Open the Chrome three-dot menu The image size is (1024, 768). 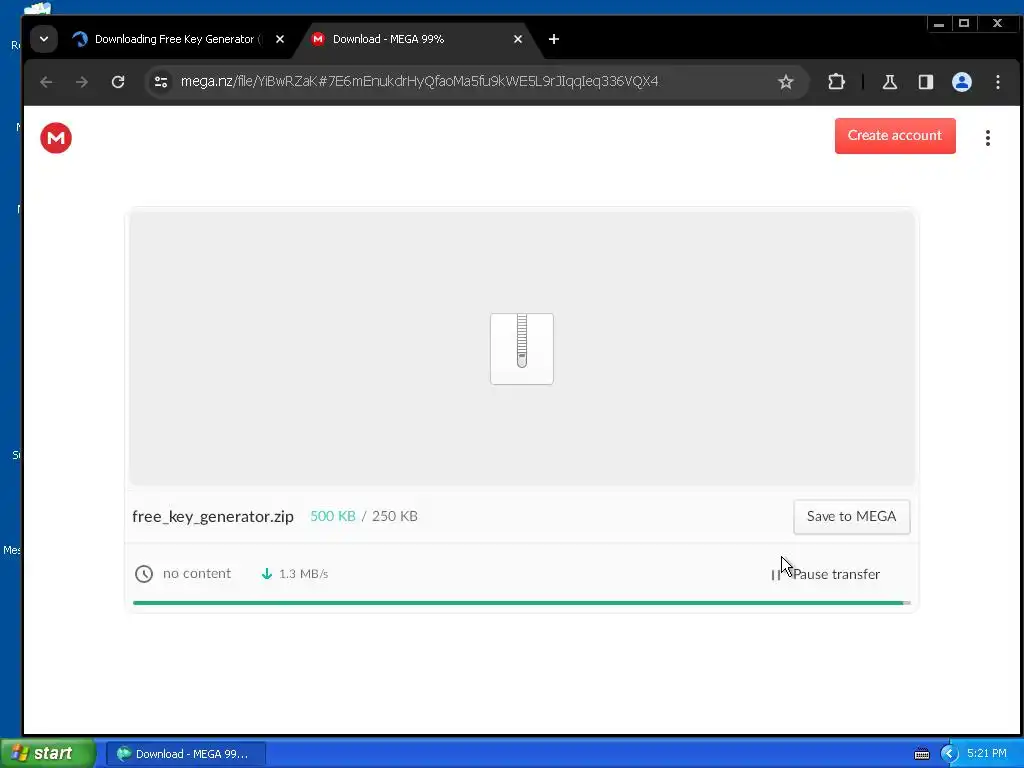pyautogui.click(x=997, y=82)
